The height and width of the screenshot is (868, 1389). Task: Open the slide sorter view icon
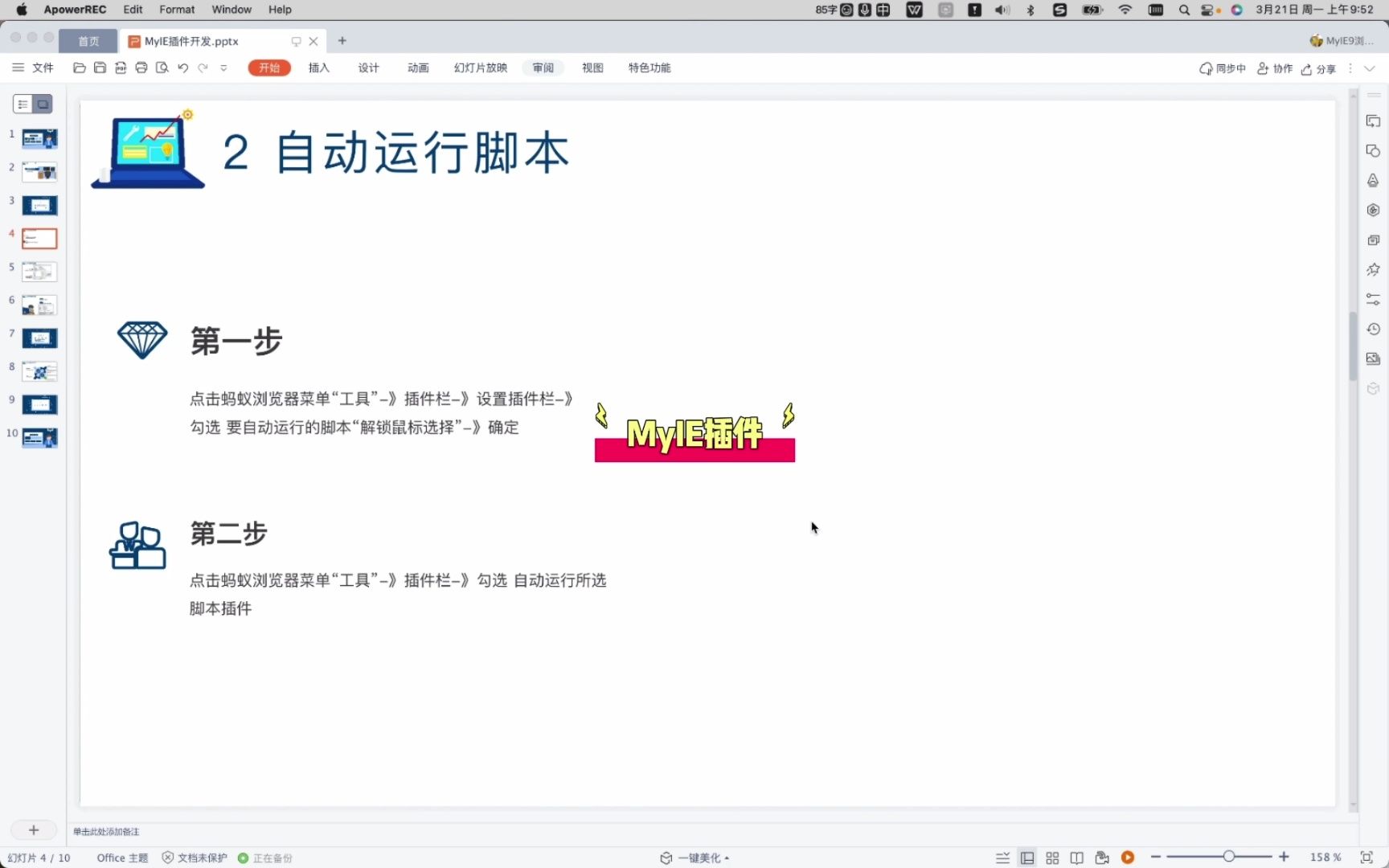point(1052,858)
